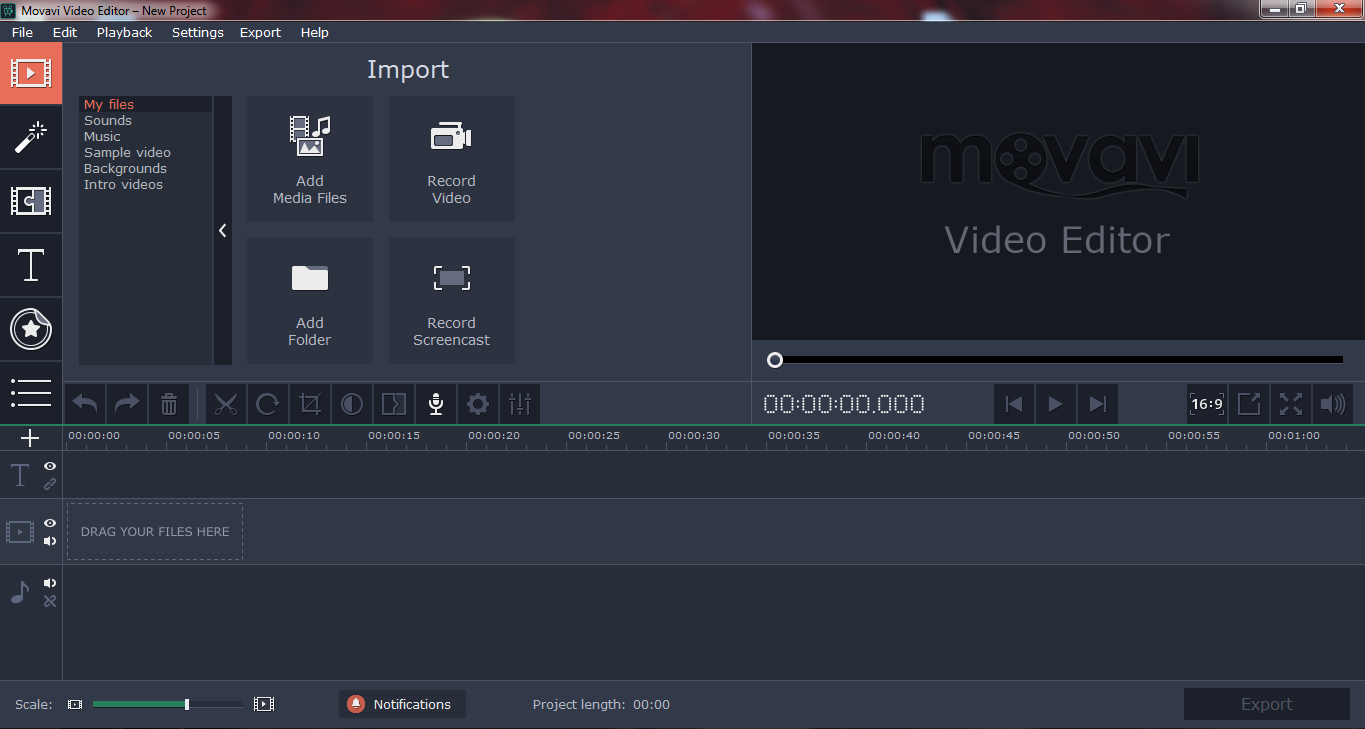Screen dimensions: 1365x729
Task: Hide the video track using the eye toggle
Action: [49, 522]
